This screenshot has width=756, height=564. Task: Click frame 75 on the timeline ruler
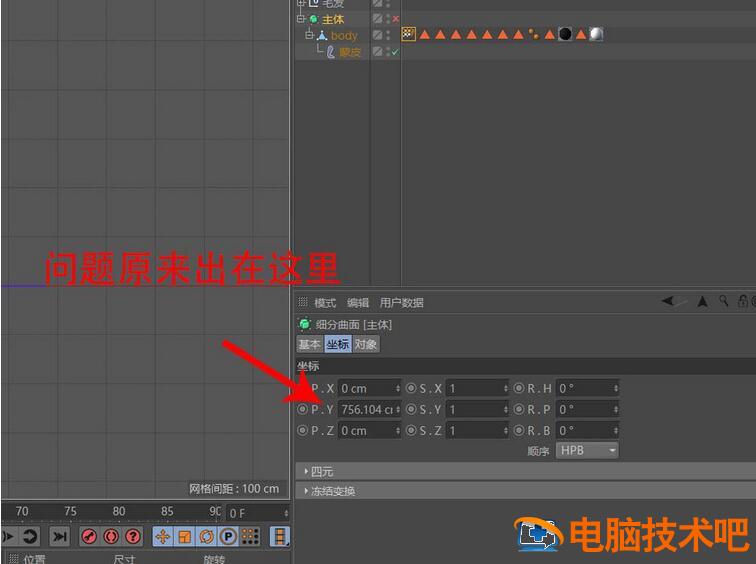coord(70,511)
